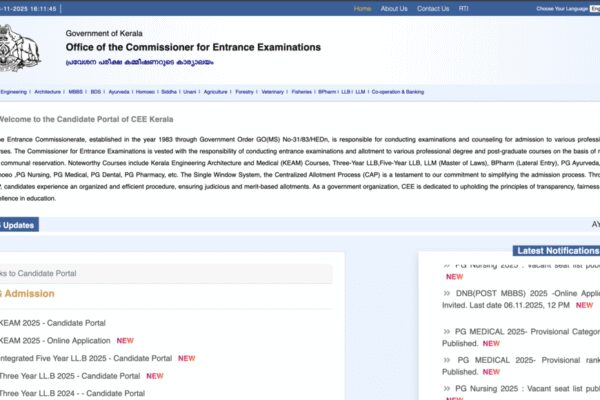Click the chevron icon beside DNB(POST MBBS) 2025
This screenshot has height=400, width=600.
(x=447, y=294)
